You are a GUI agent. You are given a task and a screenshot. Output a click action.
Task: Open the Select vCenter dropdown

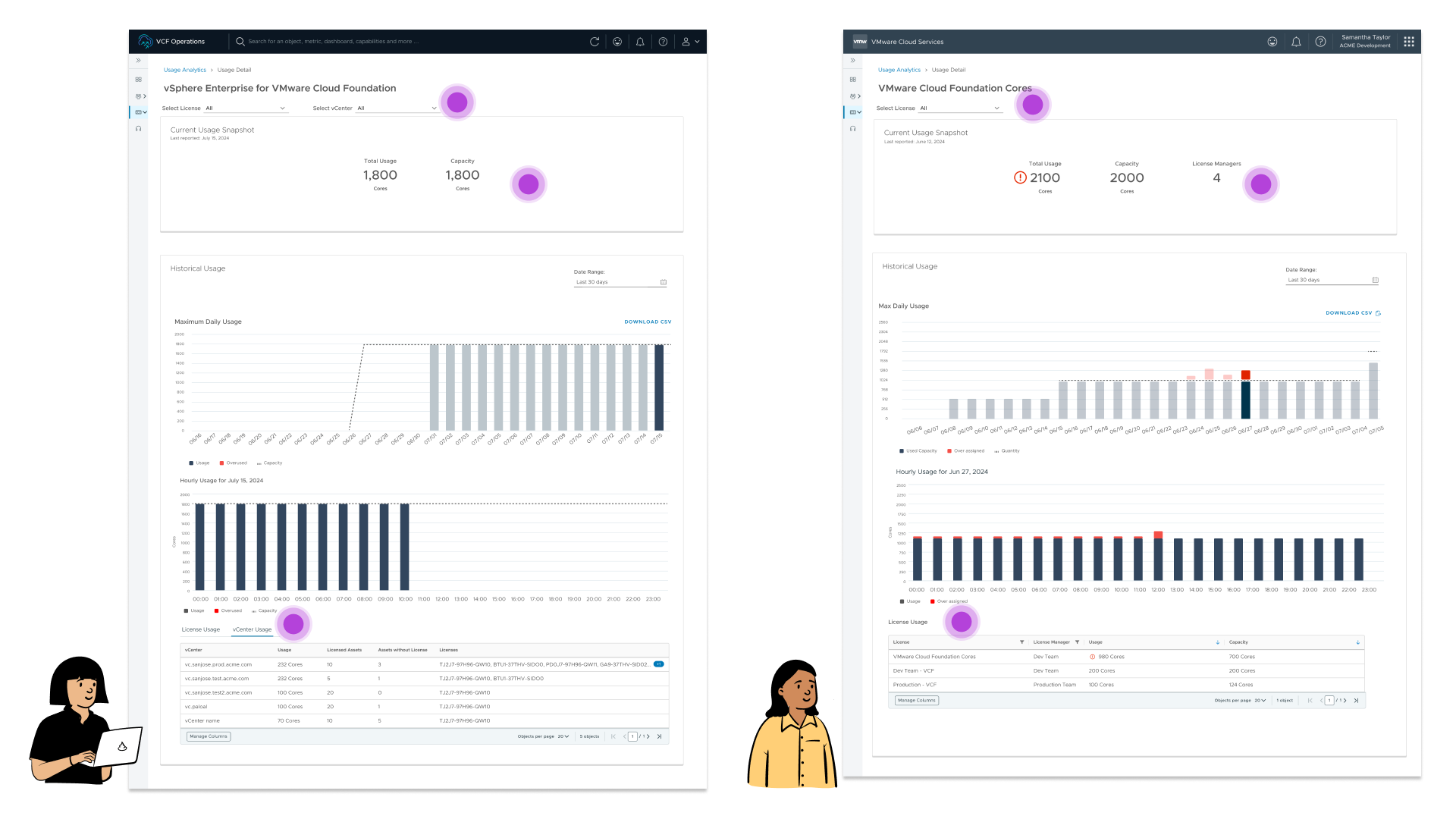[397, 108]
